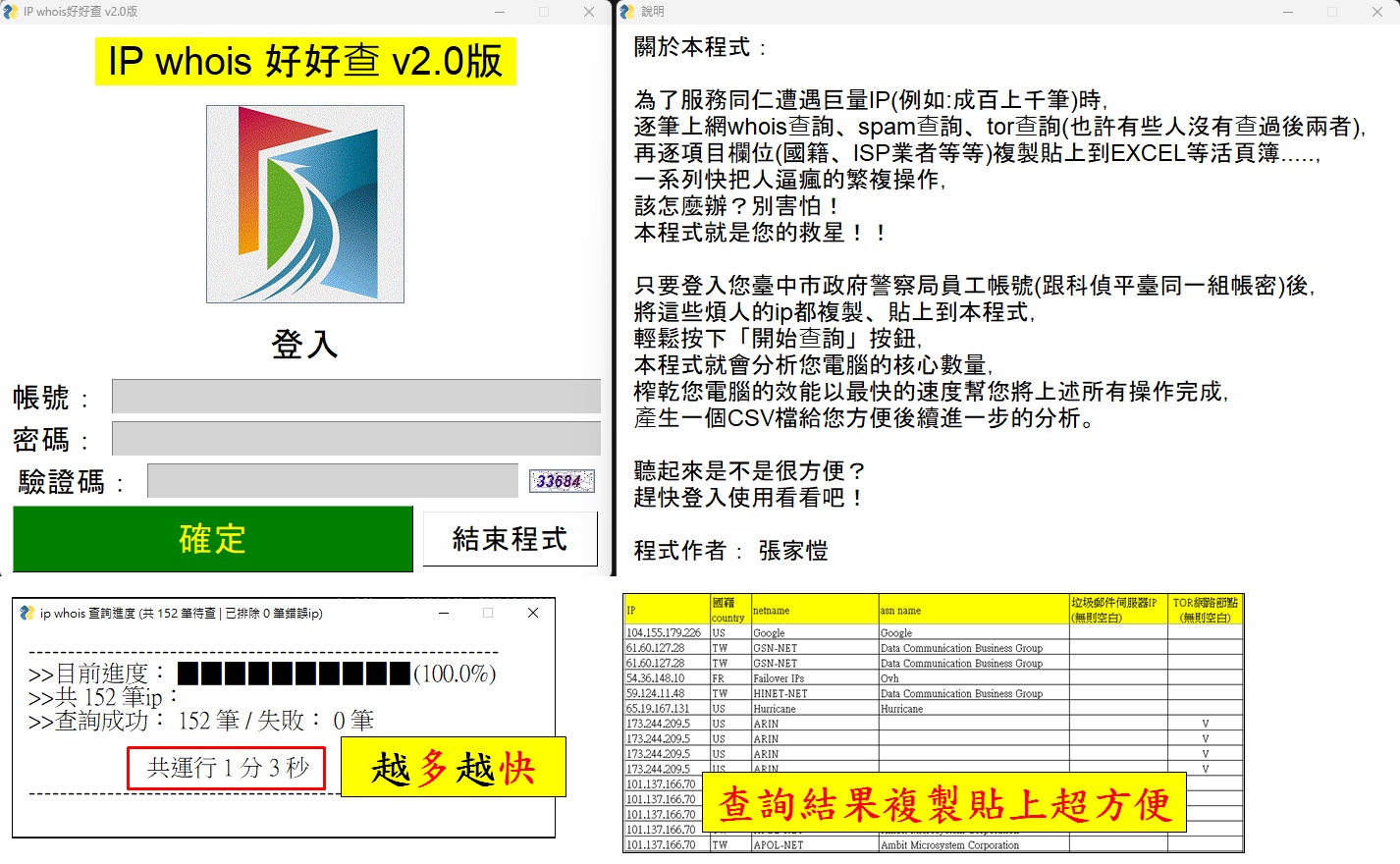
Task: Focus the 密碼 password input field
Action: (x=355, y=439)
